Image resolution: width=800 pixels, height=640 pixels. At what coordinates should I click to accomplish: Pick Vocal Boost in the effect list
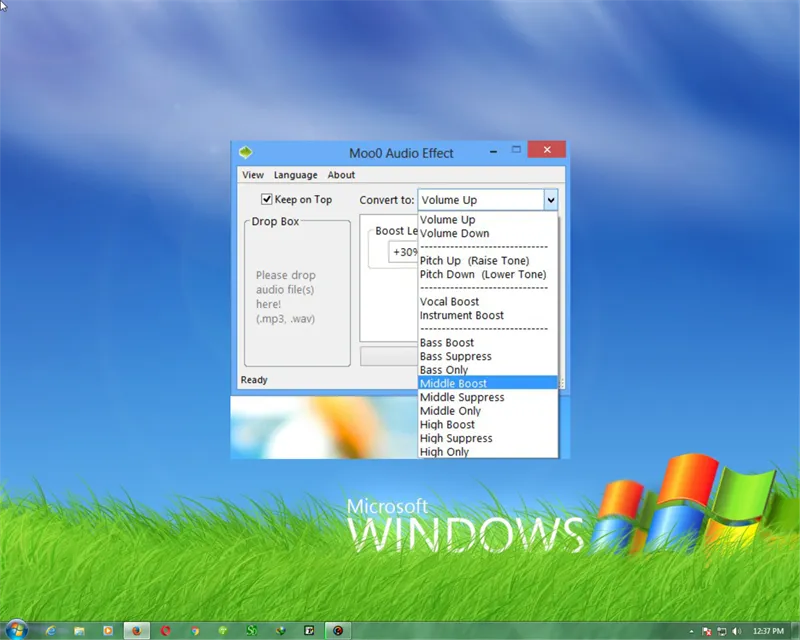449,302
